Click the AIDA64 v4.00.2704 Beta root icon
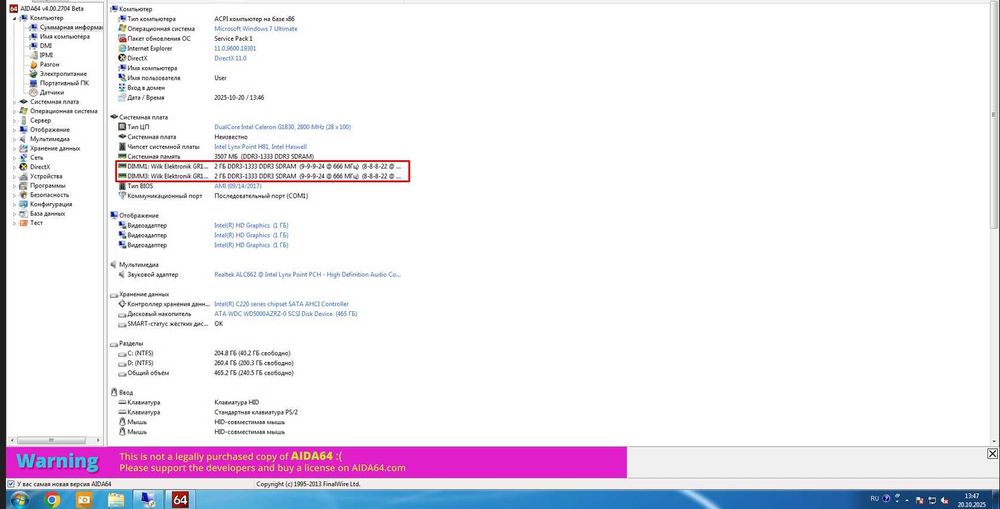 tap(13, 9)
